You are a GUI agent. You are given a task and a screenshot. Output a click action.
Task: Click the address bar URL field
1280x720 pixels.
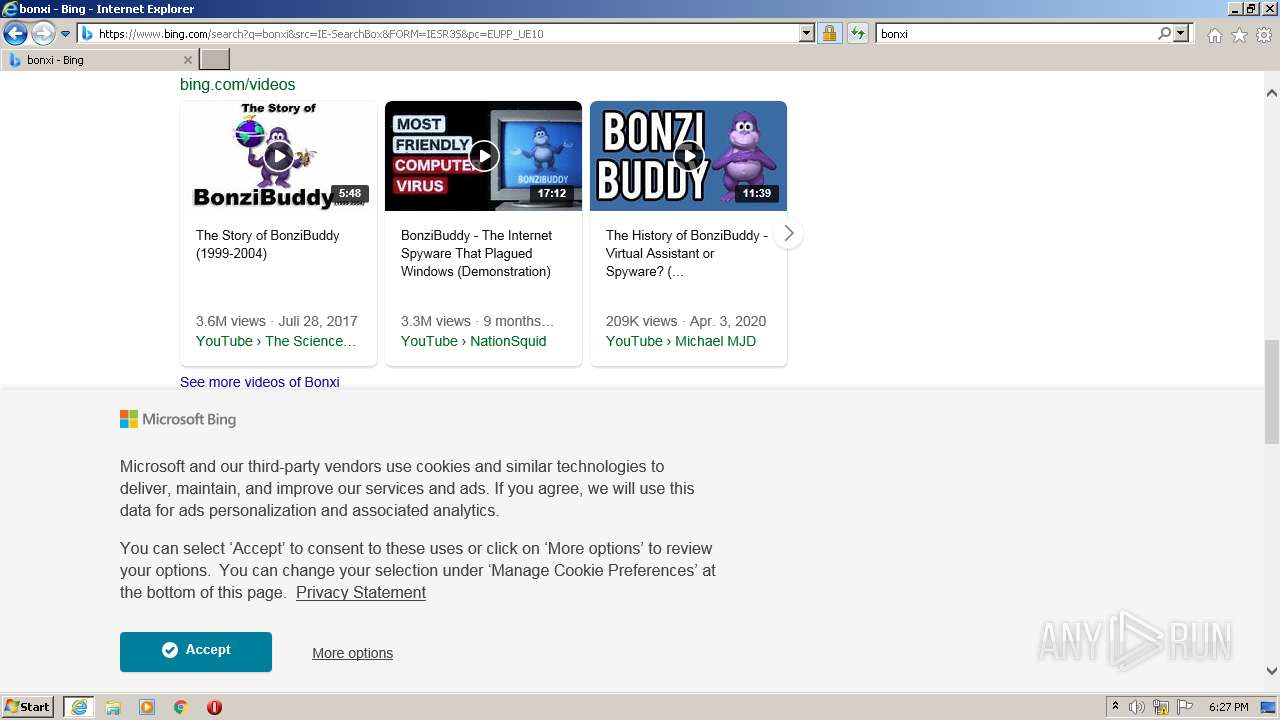(x=447, y=34)
